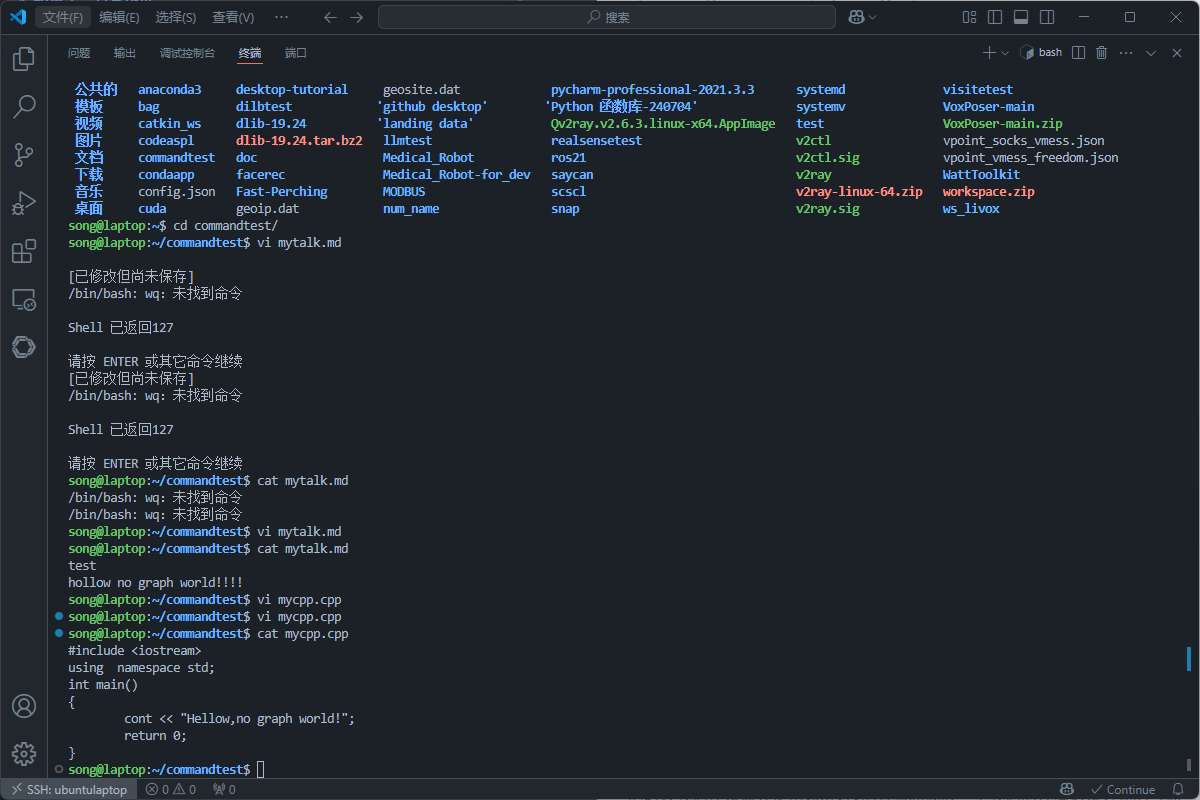The height and width of the screenshot is (800, 1200).
Task: Open Source Control view
Action: click(x=23, y=155)
